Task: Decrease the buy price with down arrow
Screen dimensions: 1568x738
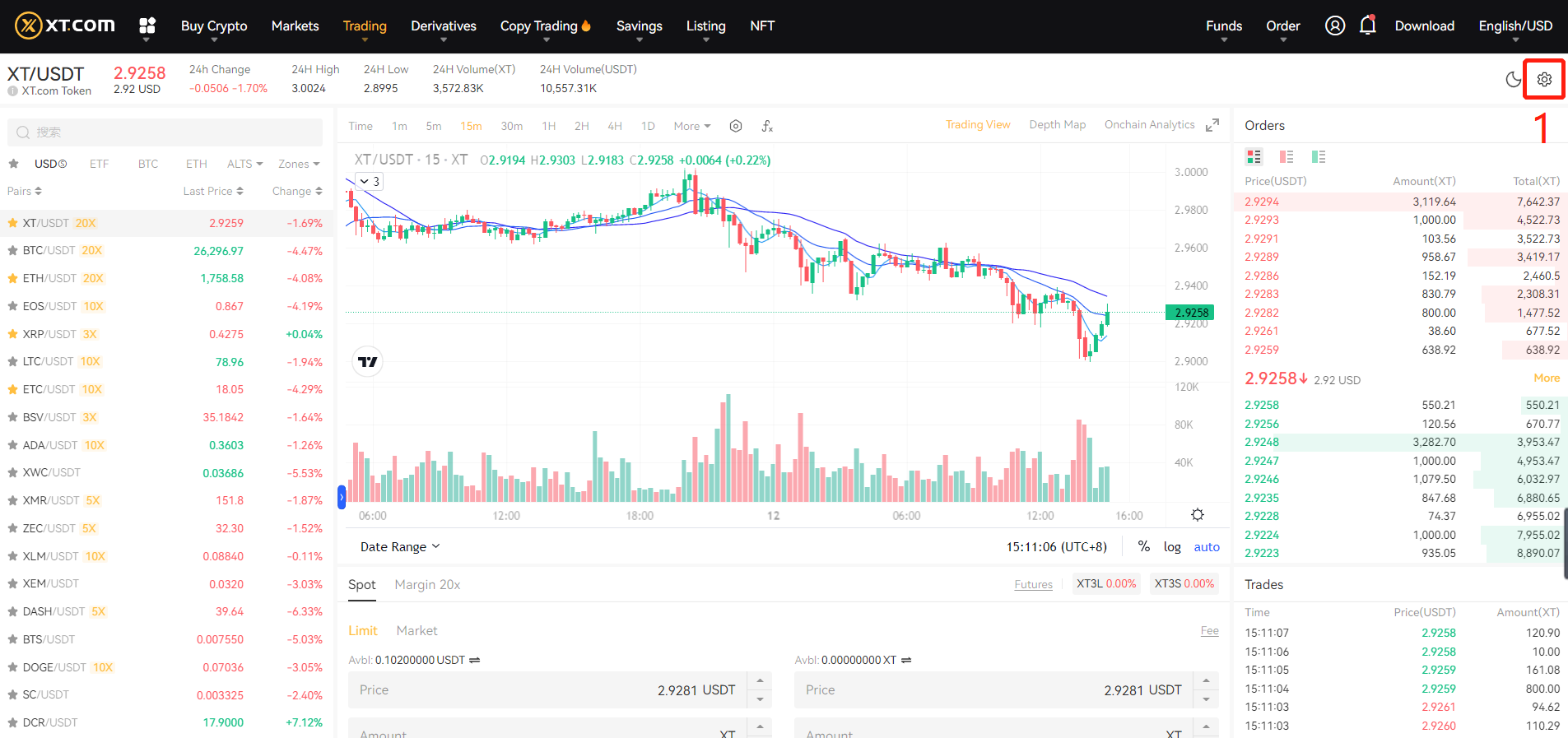Action: (x=760, y=699)
